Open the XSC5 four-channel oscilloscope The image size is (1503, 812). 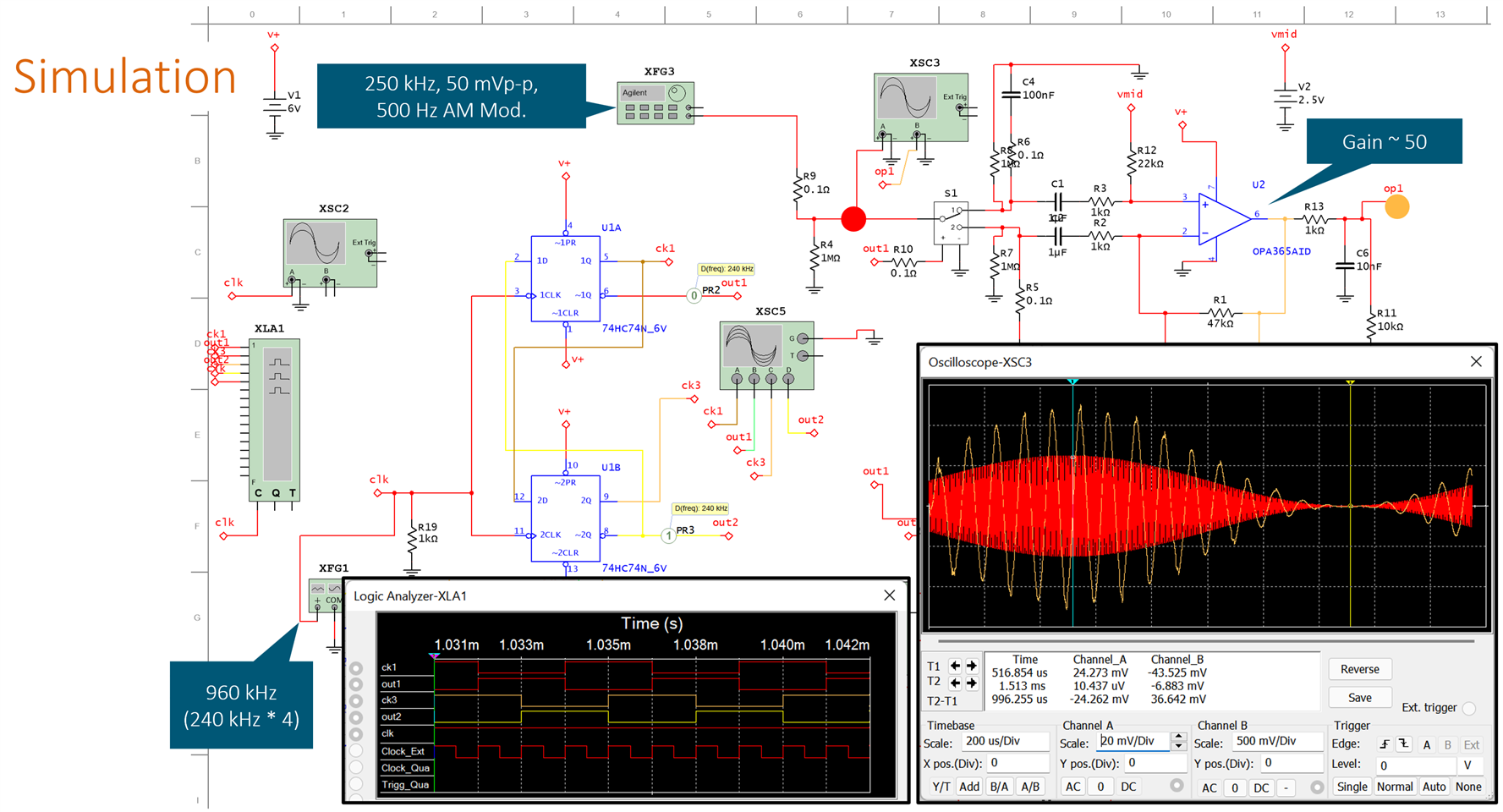tap(766, 354)
